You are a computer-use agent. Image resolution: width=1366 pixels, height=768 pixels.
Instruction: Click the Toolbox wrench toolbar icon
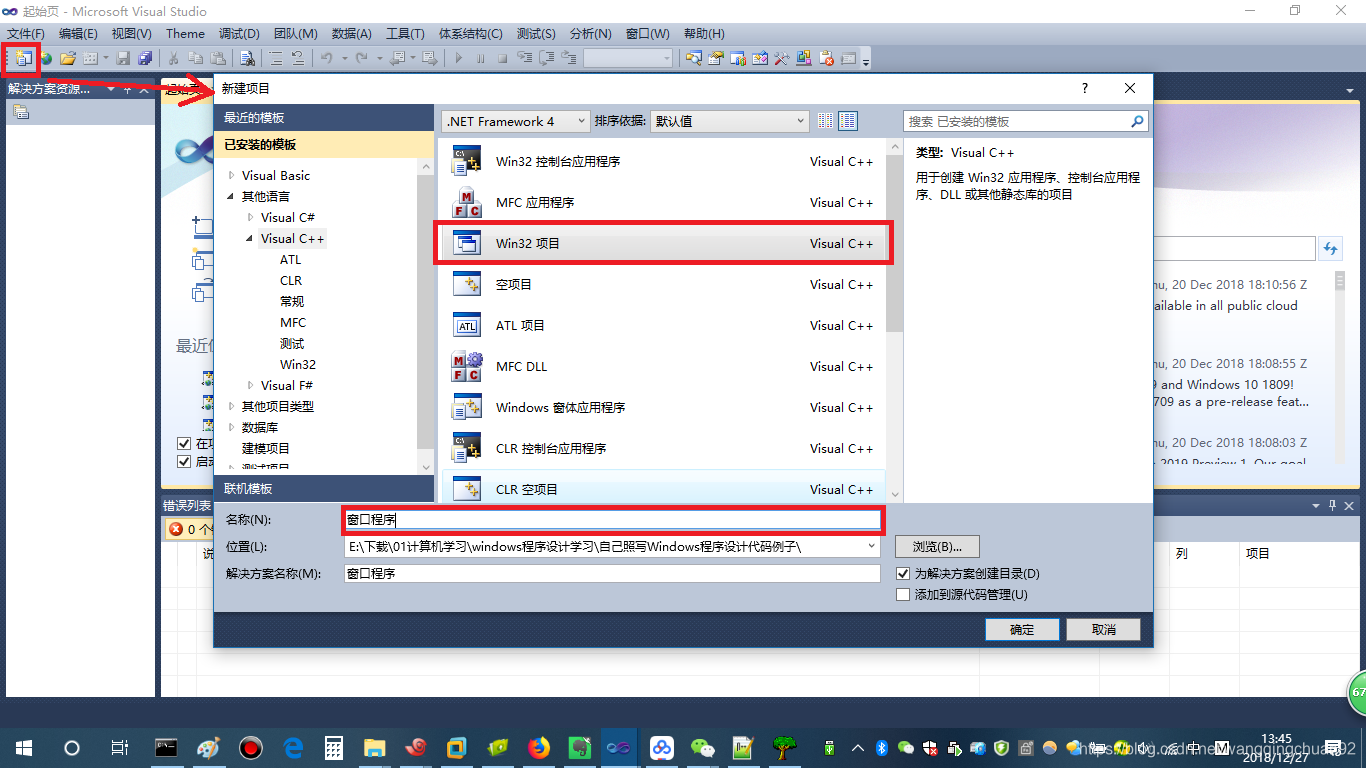781,59
